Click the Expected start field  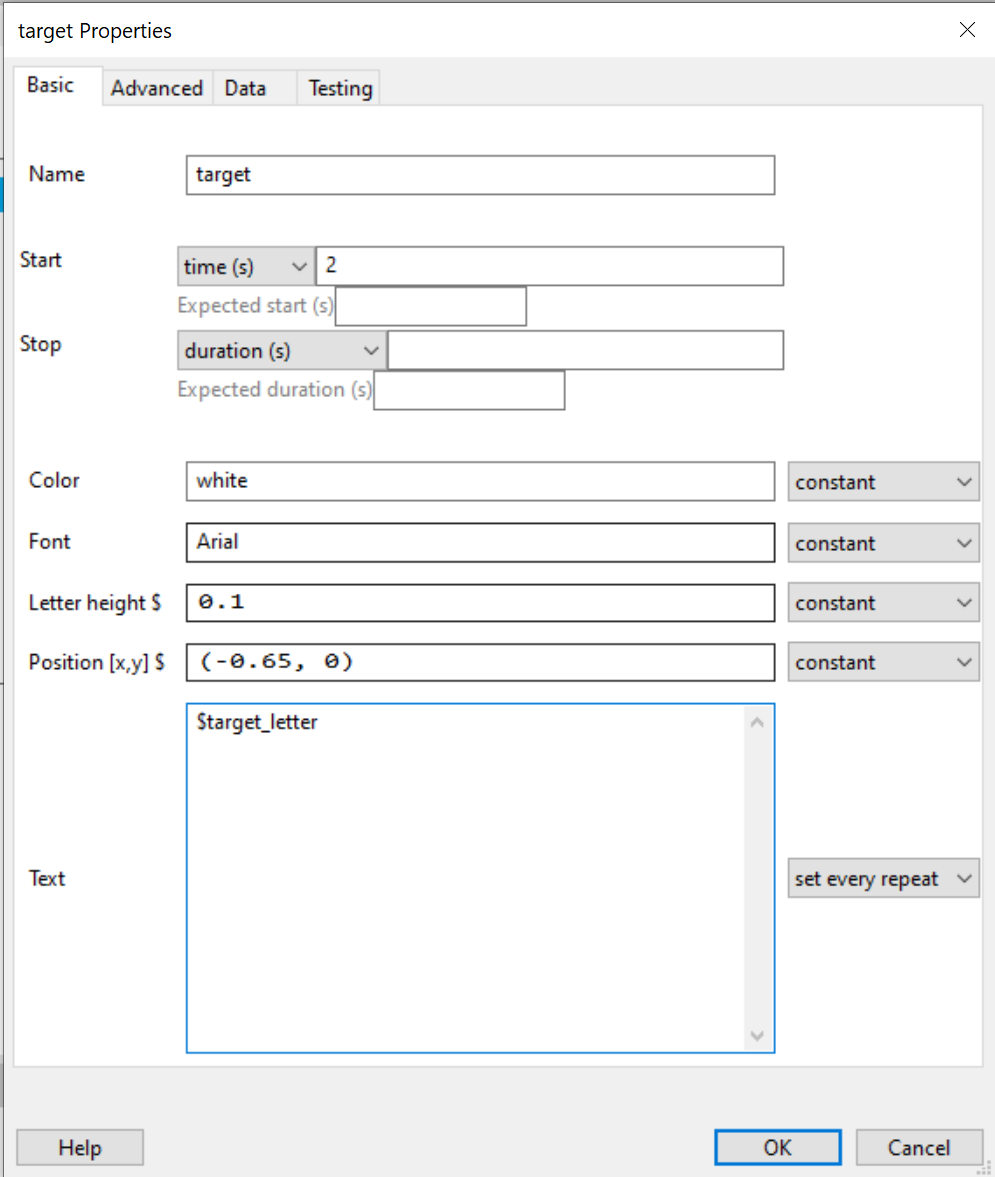(x=430, y=306)
